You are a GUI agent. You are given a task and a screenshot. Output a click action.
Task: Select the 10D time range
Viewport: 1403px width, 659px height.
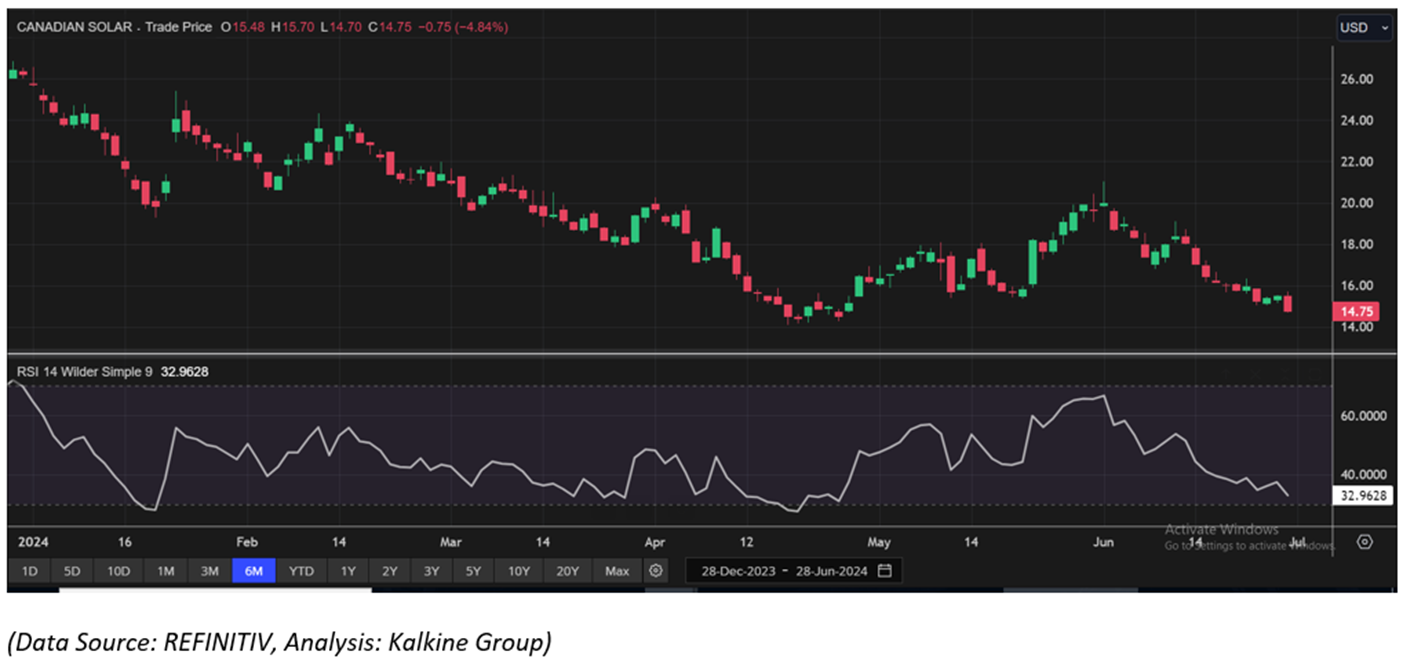coord(119,571)
